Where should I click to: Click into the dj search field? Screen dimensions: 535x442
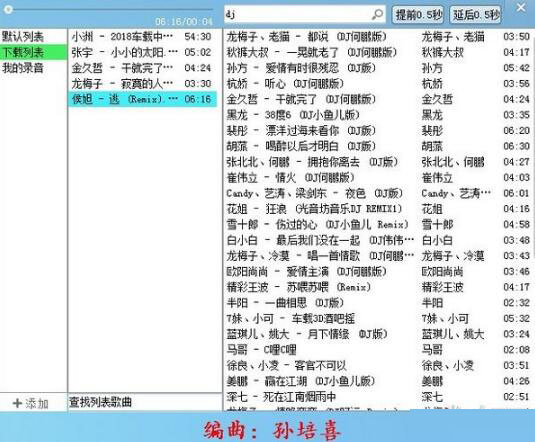click(x=298, y=14)
